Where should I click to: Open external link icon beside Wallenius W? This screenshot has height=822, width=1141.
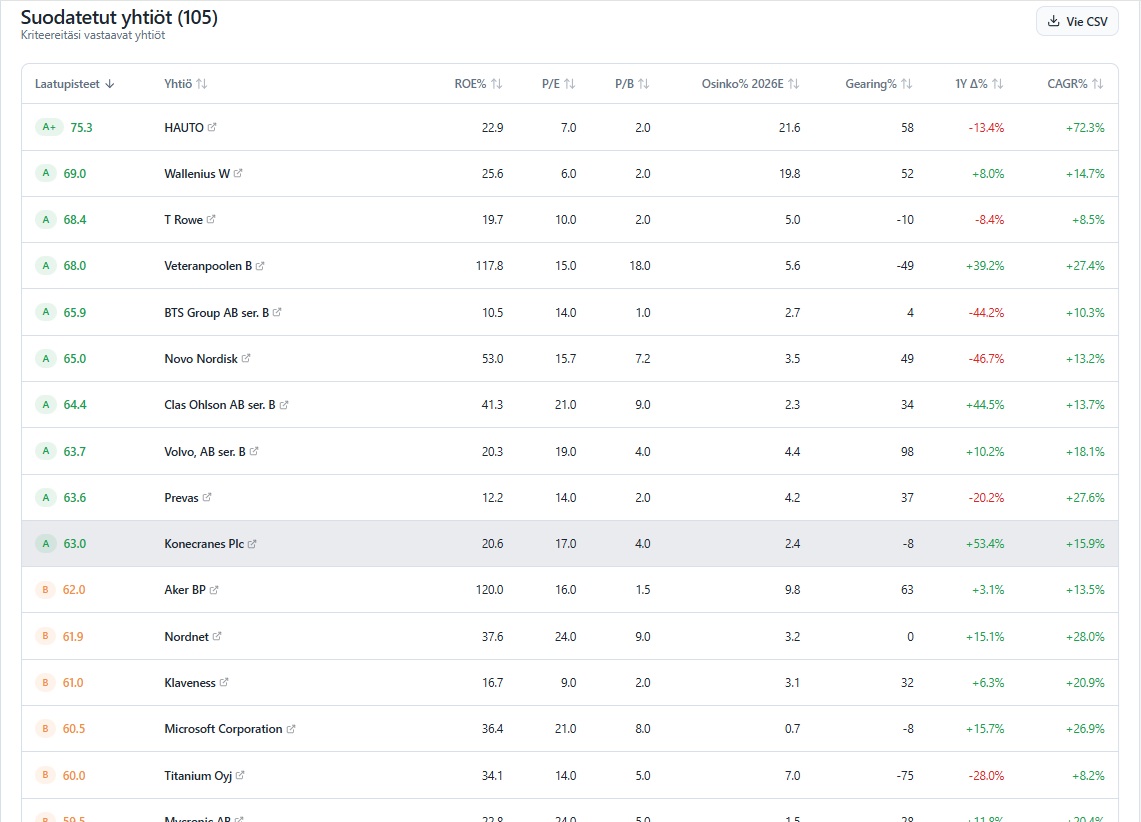[x=238, y=174]
